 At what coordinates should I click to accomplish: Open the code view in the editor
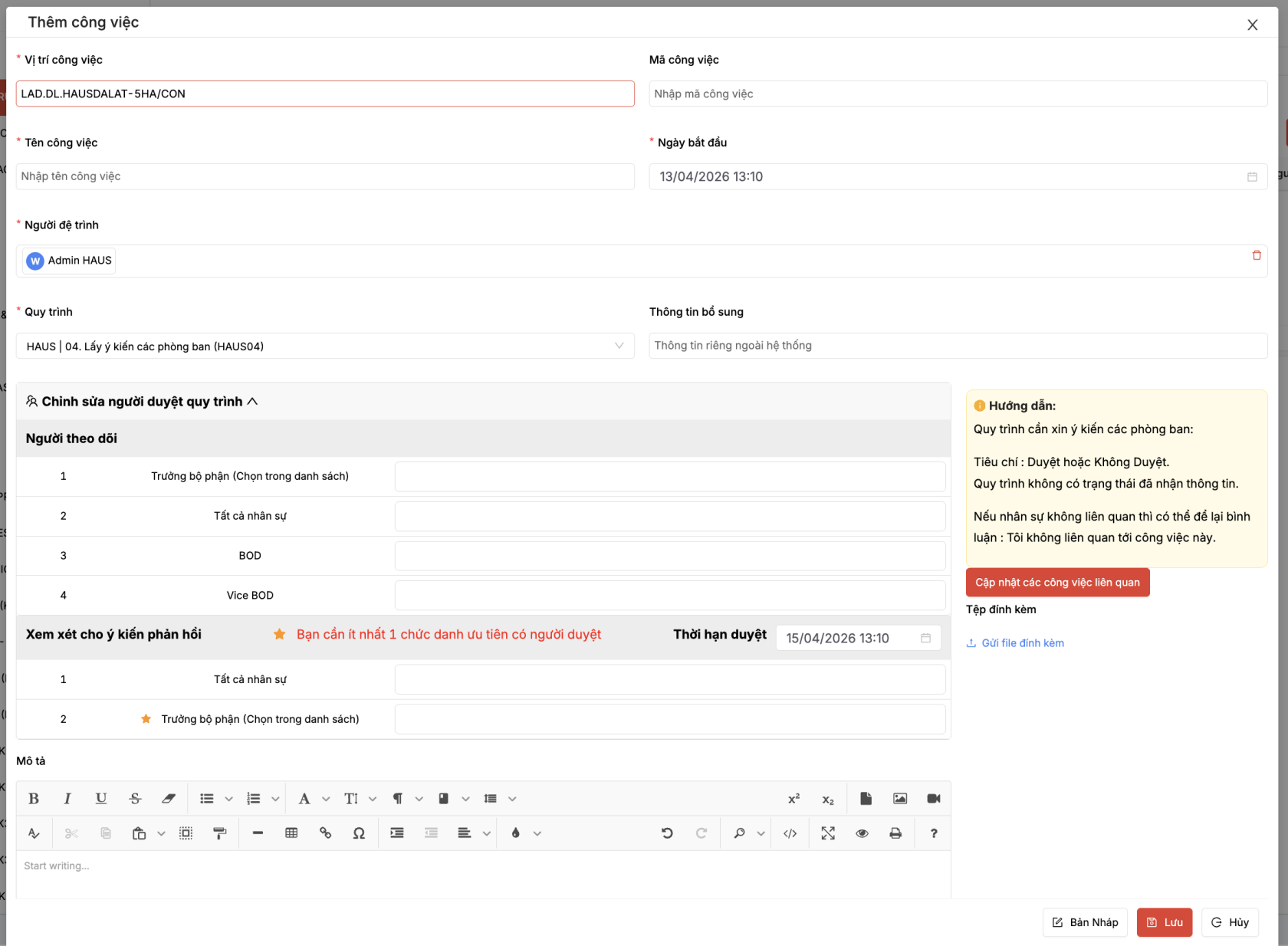click(790, 833)
